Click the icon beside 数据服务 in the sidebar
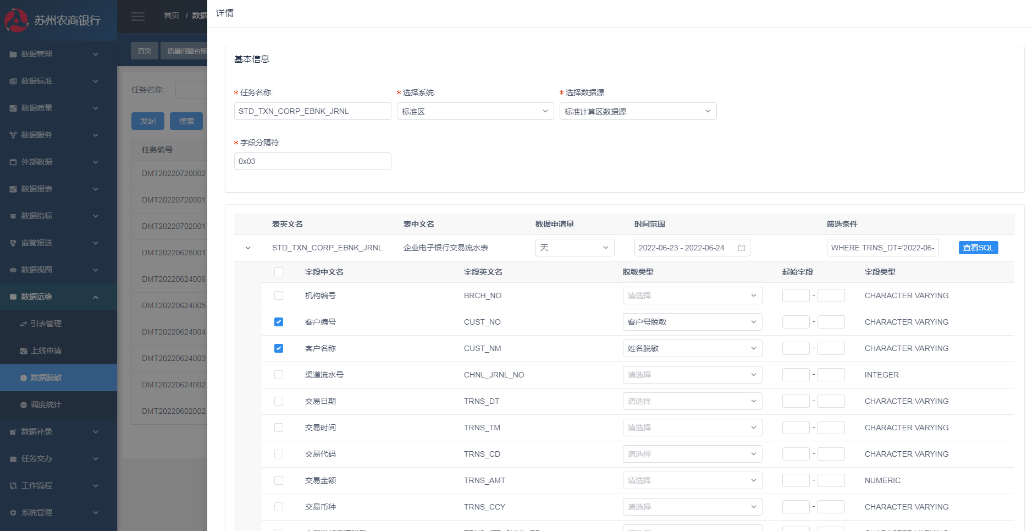The height and width of the screenshot is (531, 1033). [x=13, y=135]
